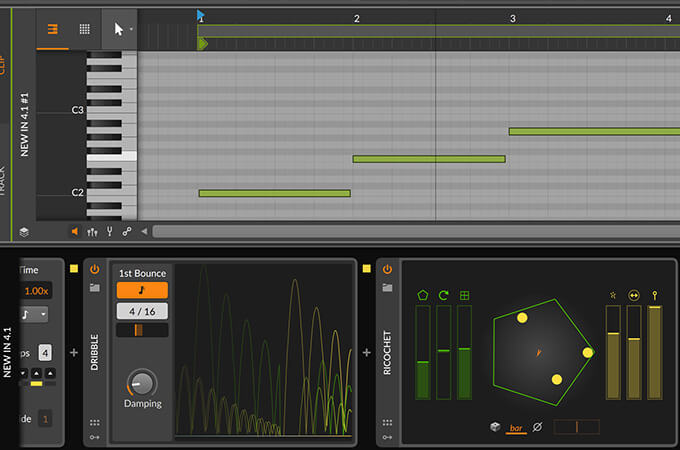This screenshot has height=450, width=680.
Task: Click the tuning fork icon
Action: (x=110, y=232)
